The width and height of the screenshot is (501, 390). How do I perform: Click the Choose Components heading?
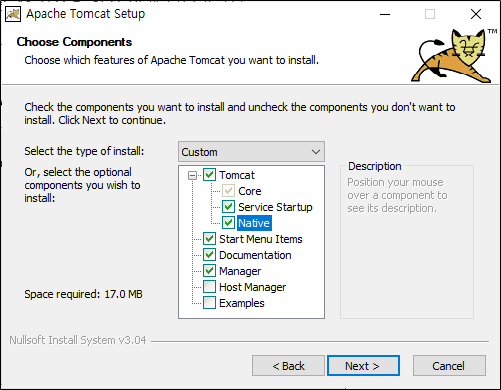point(74,42)
